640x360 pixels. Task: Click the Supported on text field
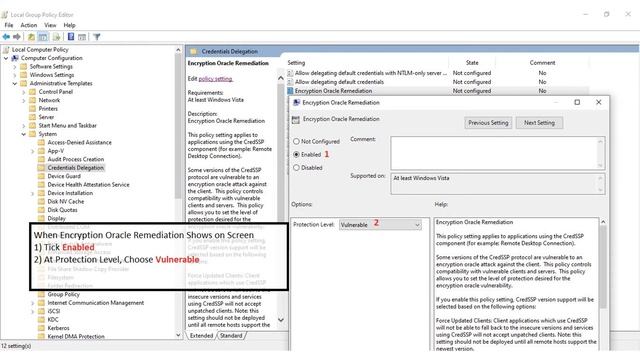coord(498,184)
